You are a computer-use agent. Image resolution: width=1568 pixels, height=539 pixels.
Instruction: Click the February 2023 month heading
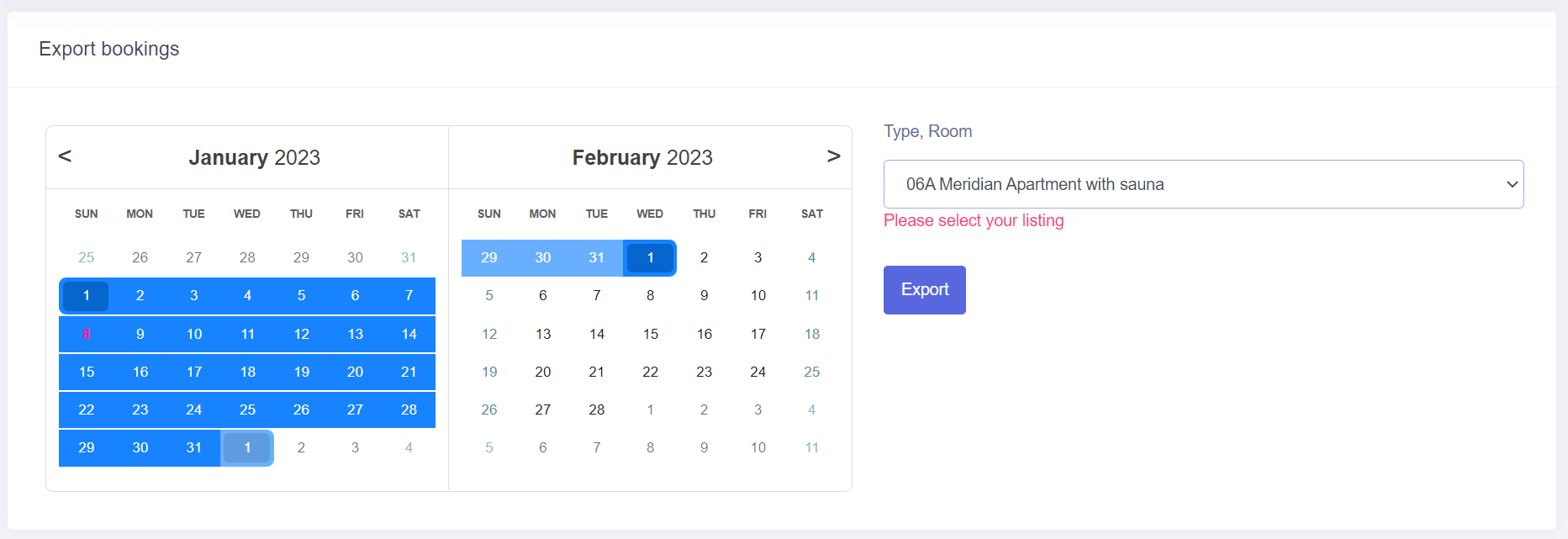tap(642, 157)
